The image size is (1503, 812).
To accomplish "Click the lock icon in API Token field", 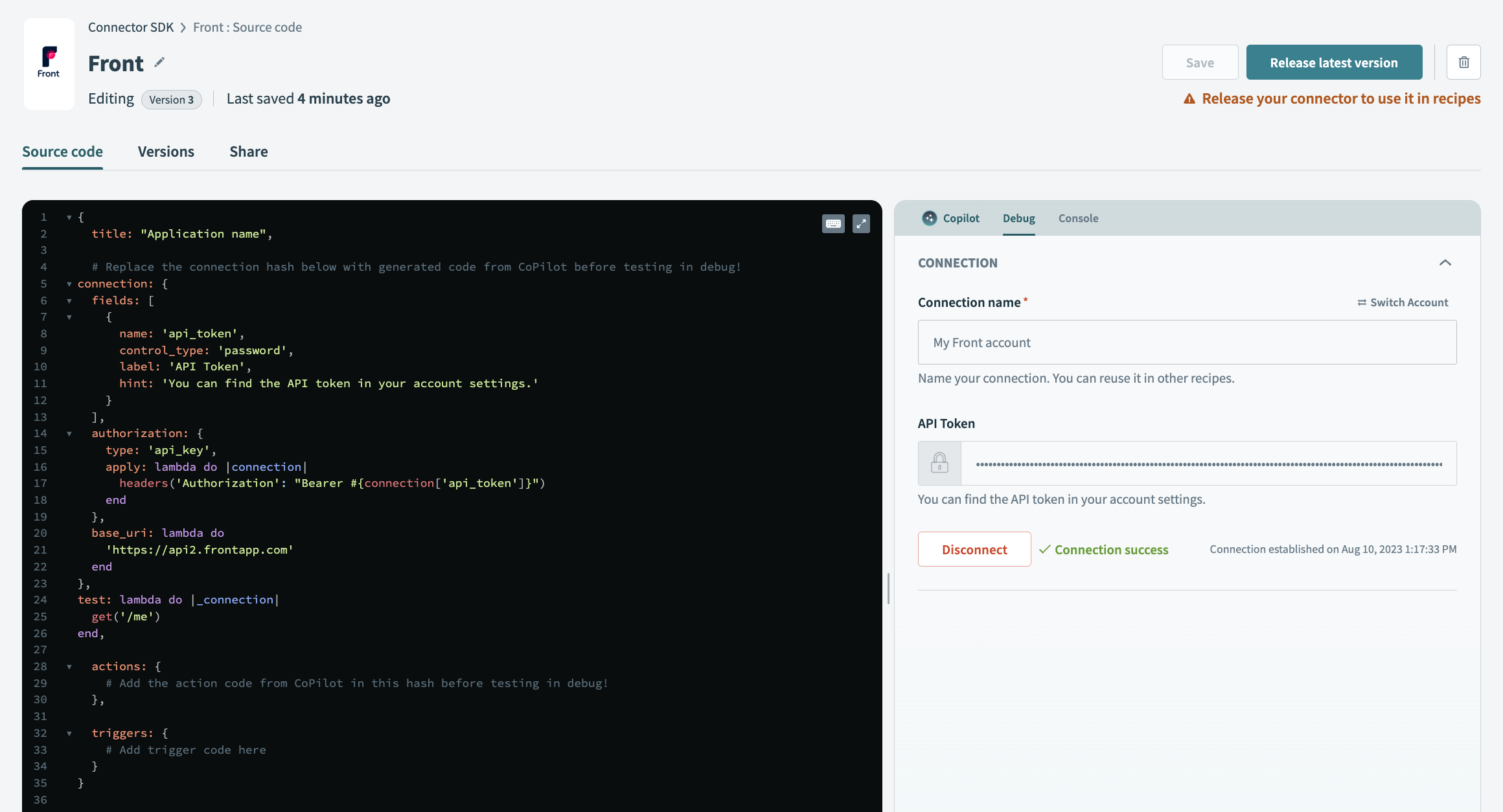I will point(939,463).
